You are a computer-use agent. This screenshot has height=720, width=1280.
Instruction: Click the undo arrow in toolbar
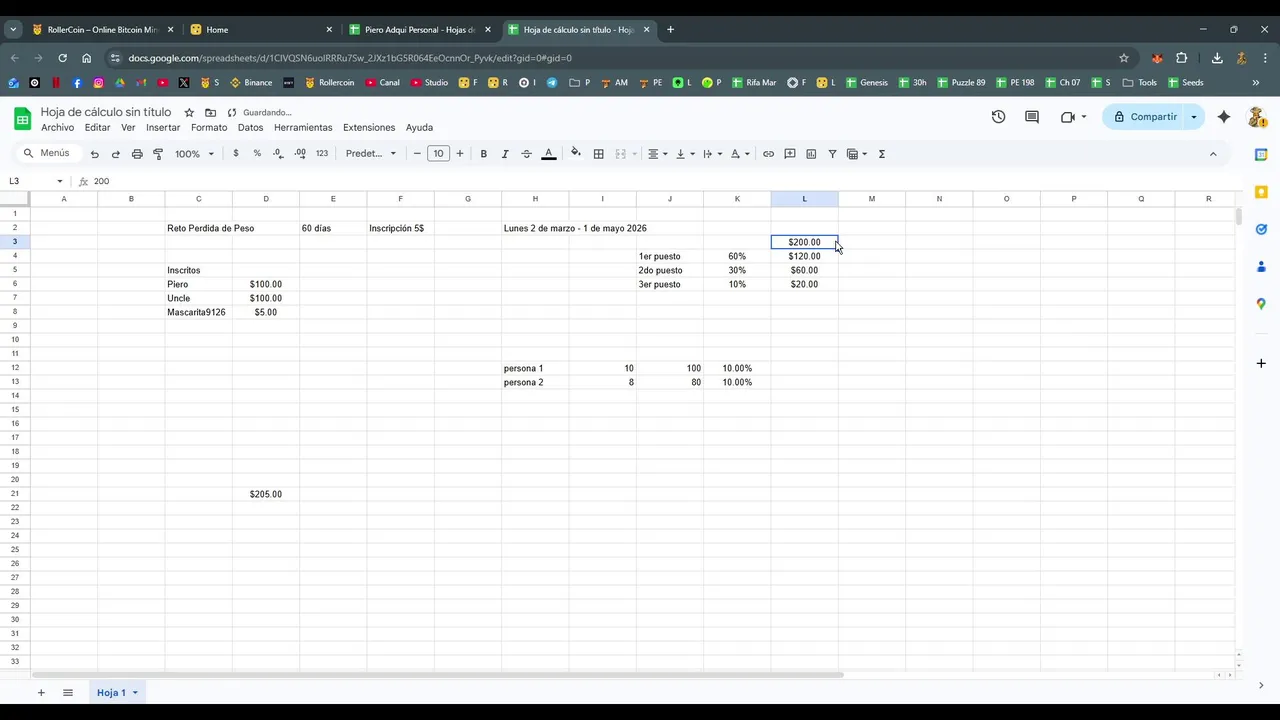[94, 154]
